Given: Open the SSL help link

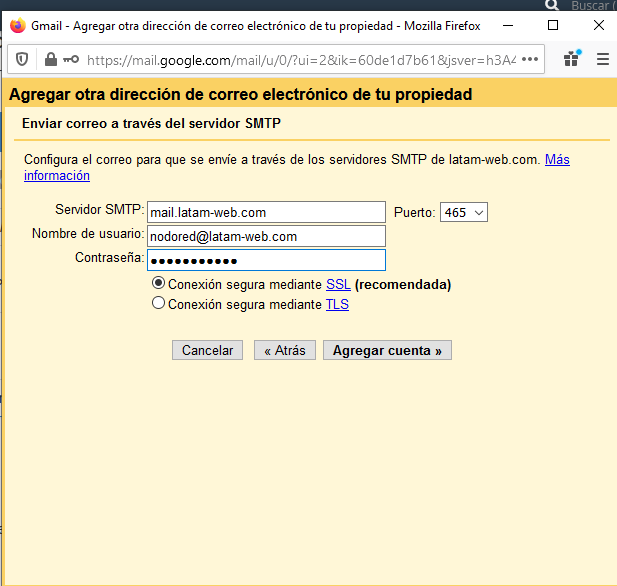Looking at the screenshot, I should [x=338, y=284].
